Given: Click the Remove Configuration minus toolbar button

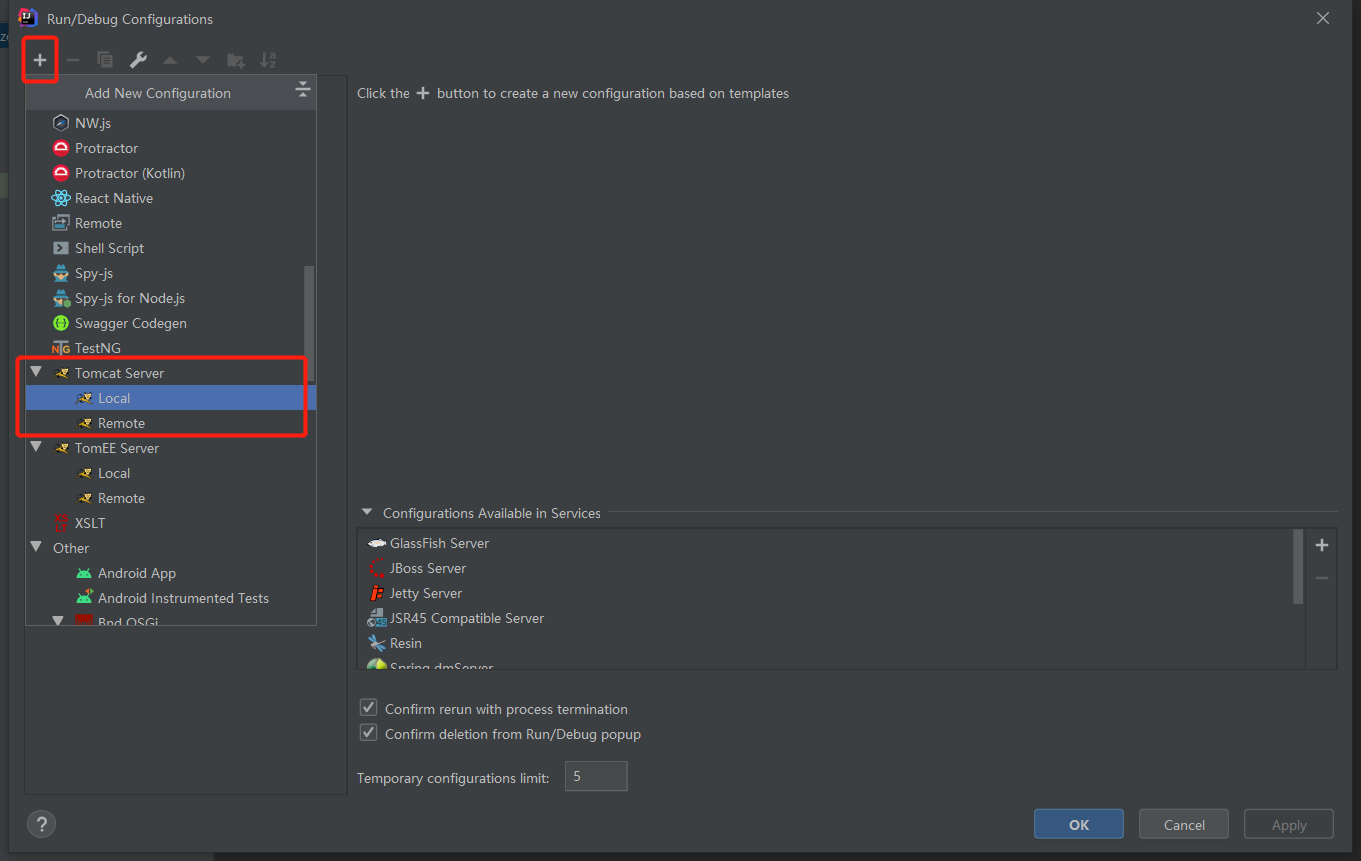Looking at the screenshot, I should pyautogui.click(x=72, y=60).
